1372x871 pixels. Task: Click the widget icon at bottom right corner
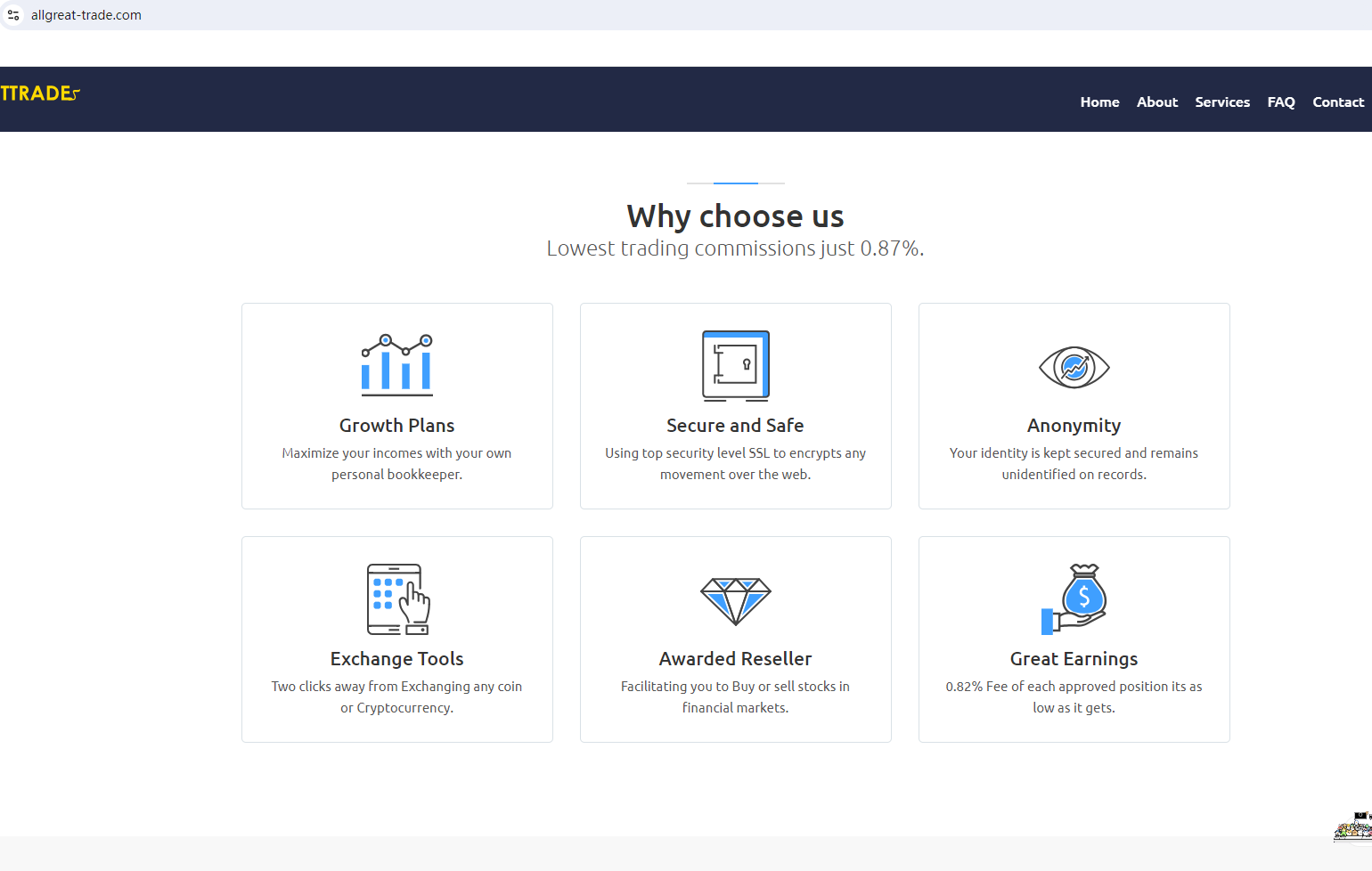(x=1352, y=827)
